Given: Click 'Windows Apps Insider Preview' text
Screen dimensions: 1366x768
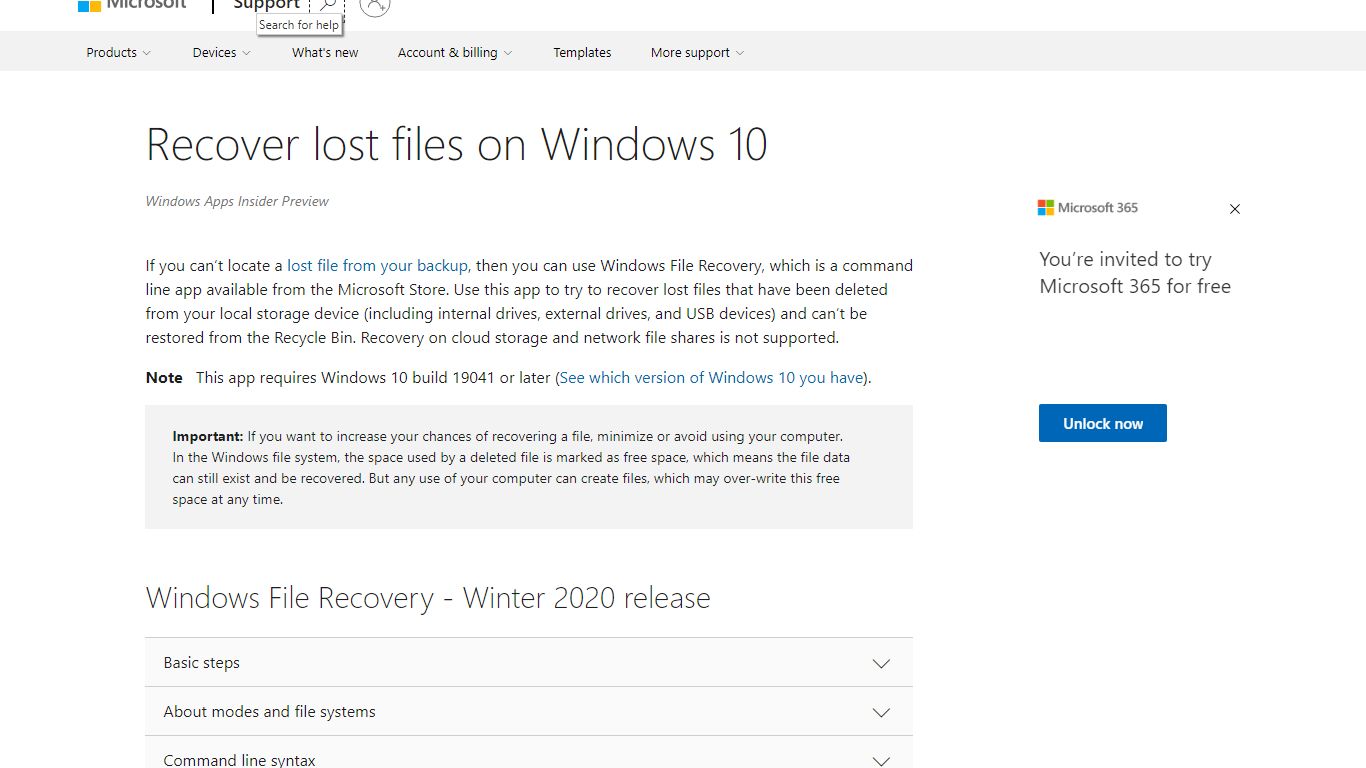Looking at the screenshot, I should pyautogui.click(x=237, y=201).
